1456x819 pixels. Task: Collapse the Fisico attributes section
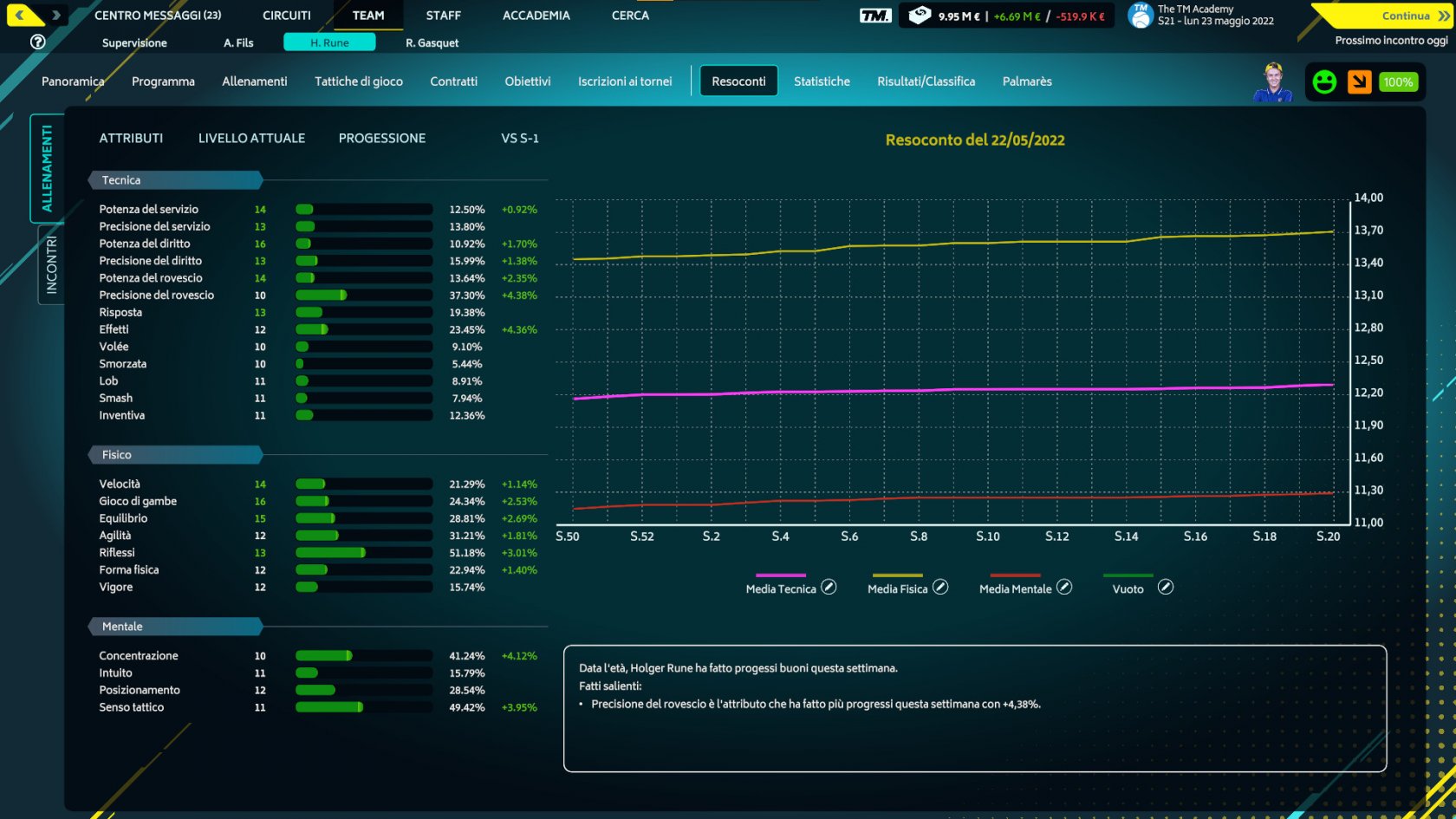click(x=174, y=455)
